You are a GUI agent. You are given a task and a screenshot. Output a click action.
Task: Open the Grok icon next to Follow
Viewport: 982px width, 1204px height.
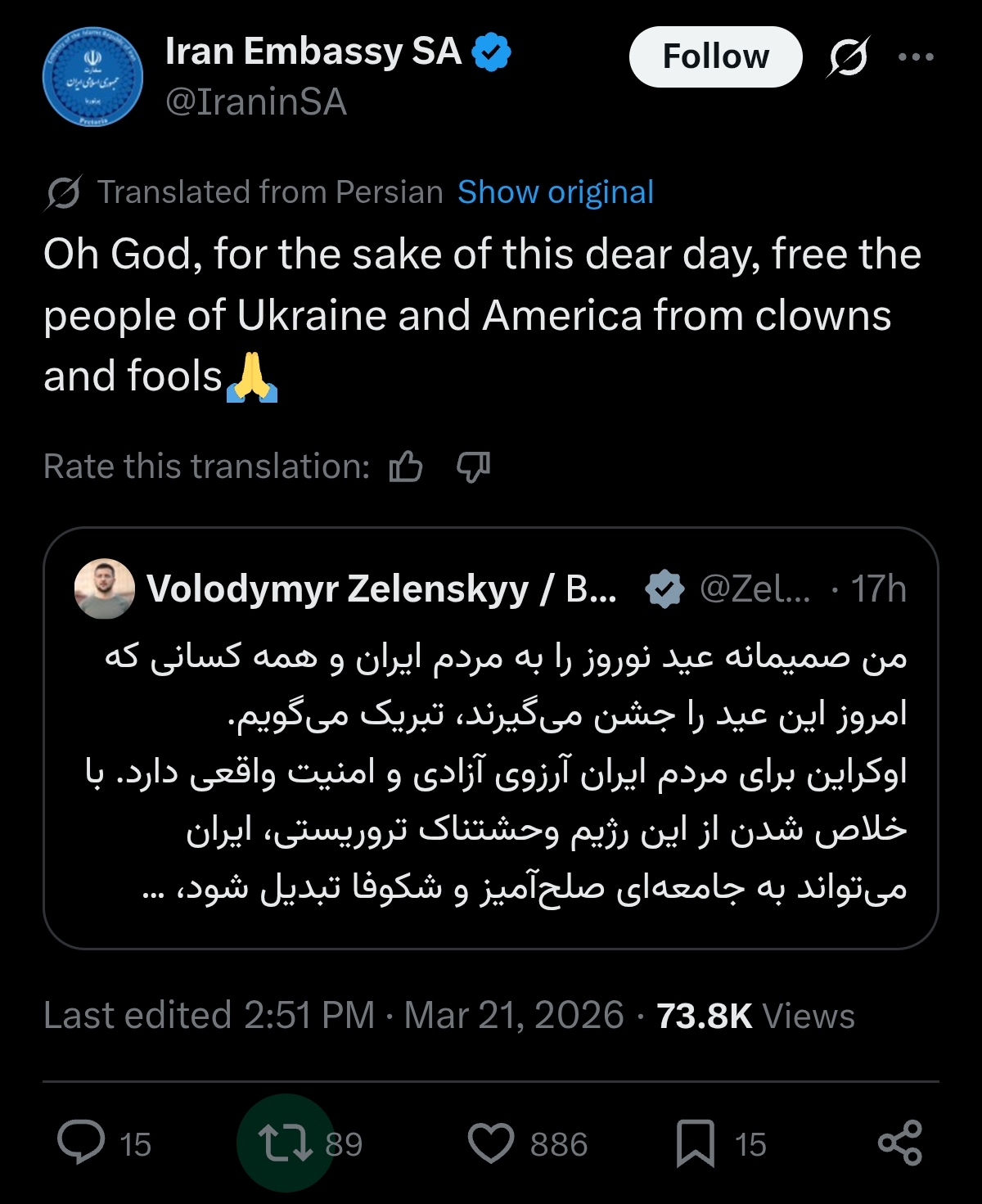848,57
